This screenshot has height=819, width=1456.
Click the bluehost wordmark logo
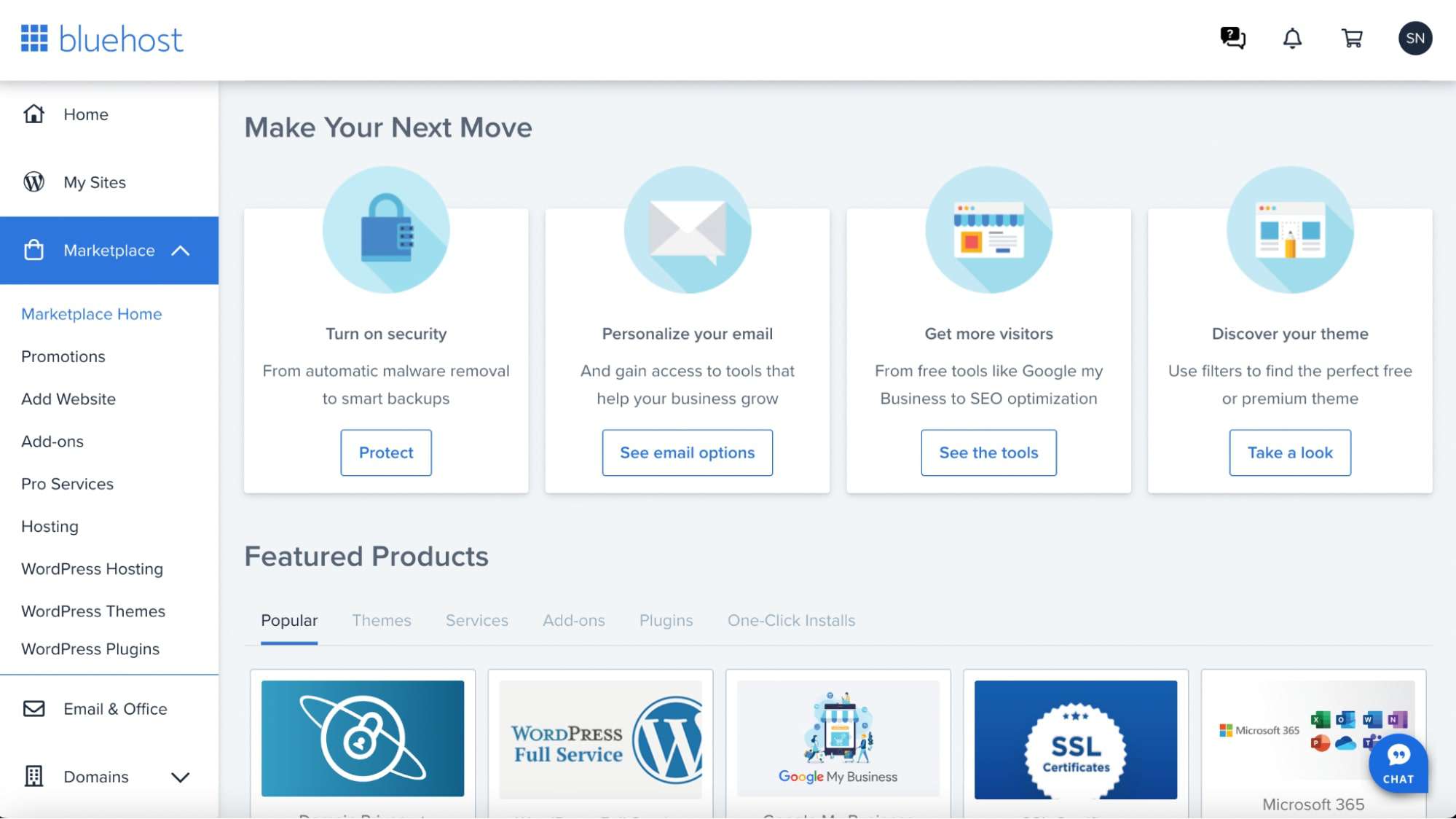click(x=121, y=39)
